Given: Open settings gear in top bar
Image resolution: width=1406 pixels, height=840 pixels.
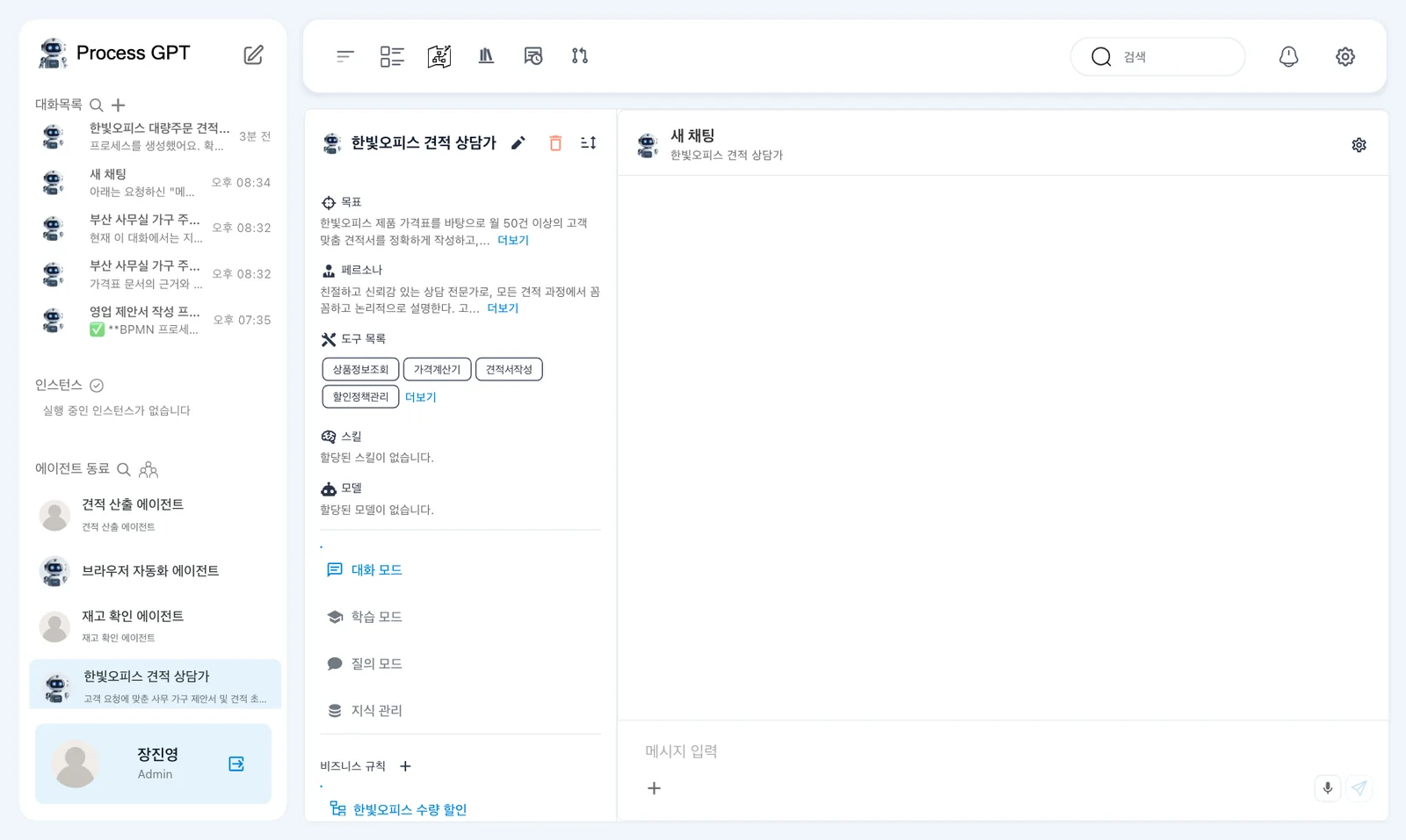Looking at the screenshot, I should tap(1345, 56).
